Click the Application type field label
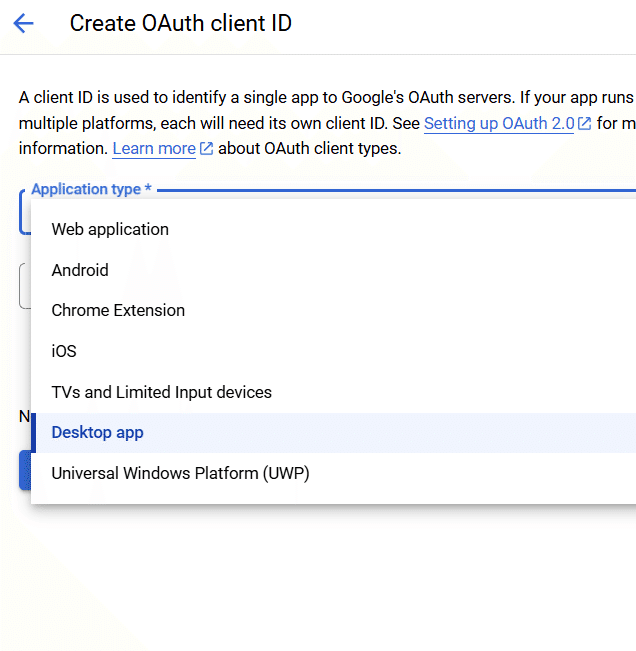 click(91, 189)
